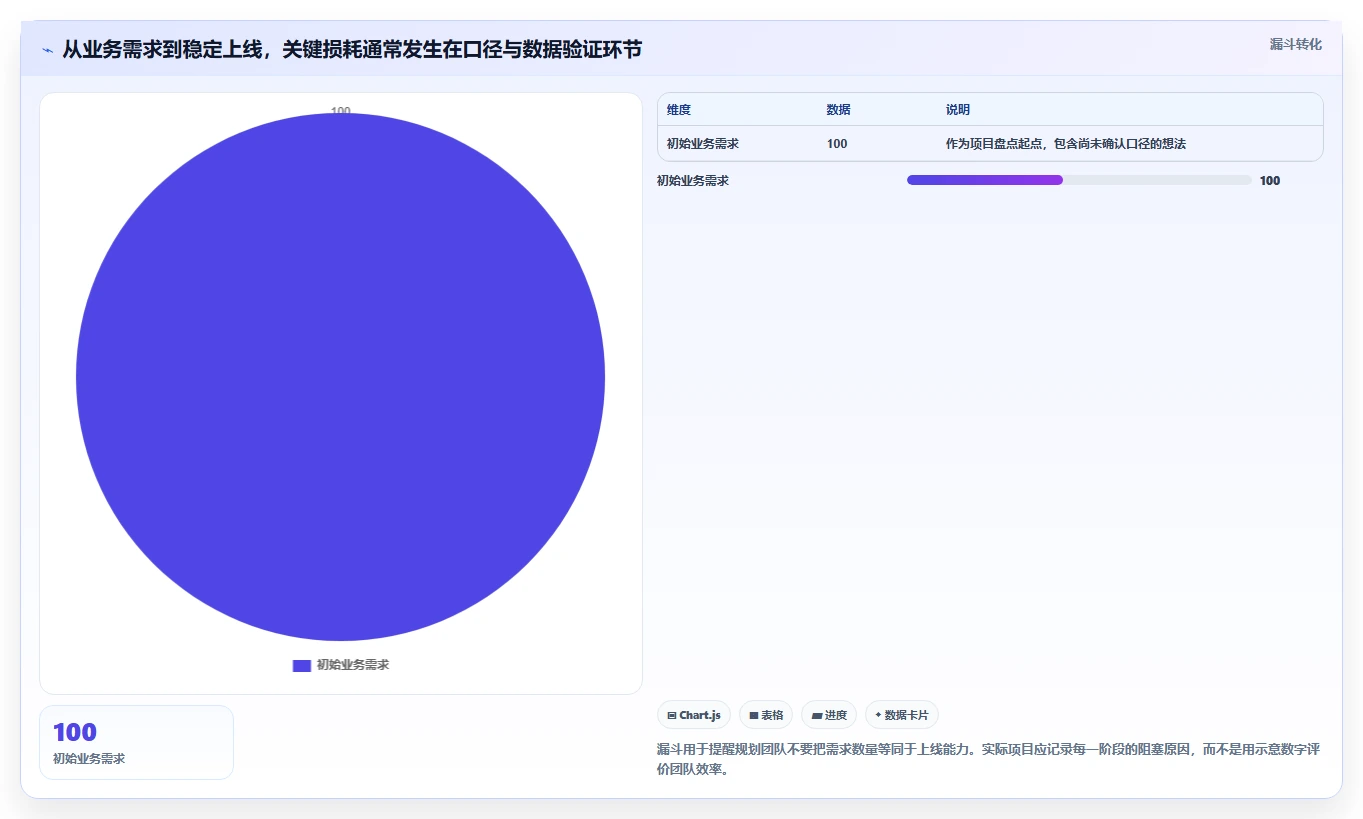
Task: Click the icon inside the Chart.js chip
Action: click(672, 716)
